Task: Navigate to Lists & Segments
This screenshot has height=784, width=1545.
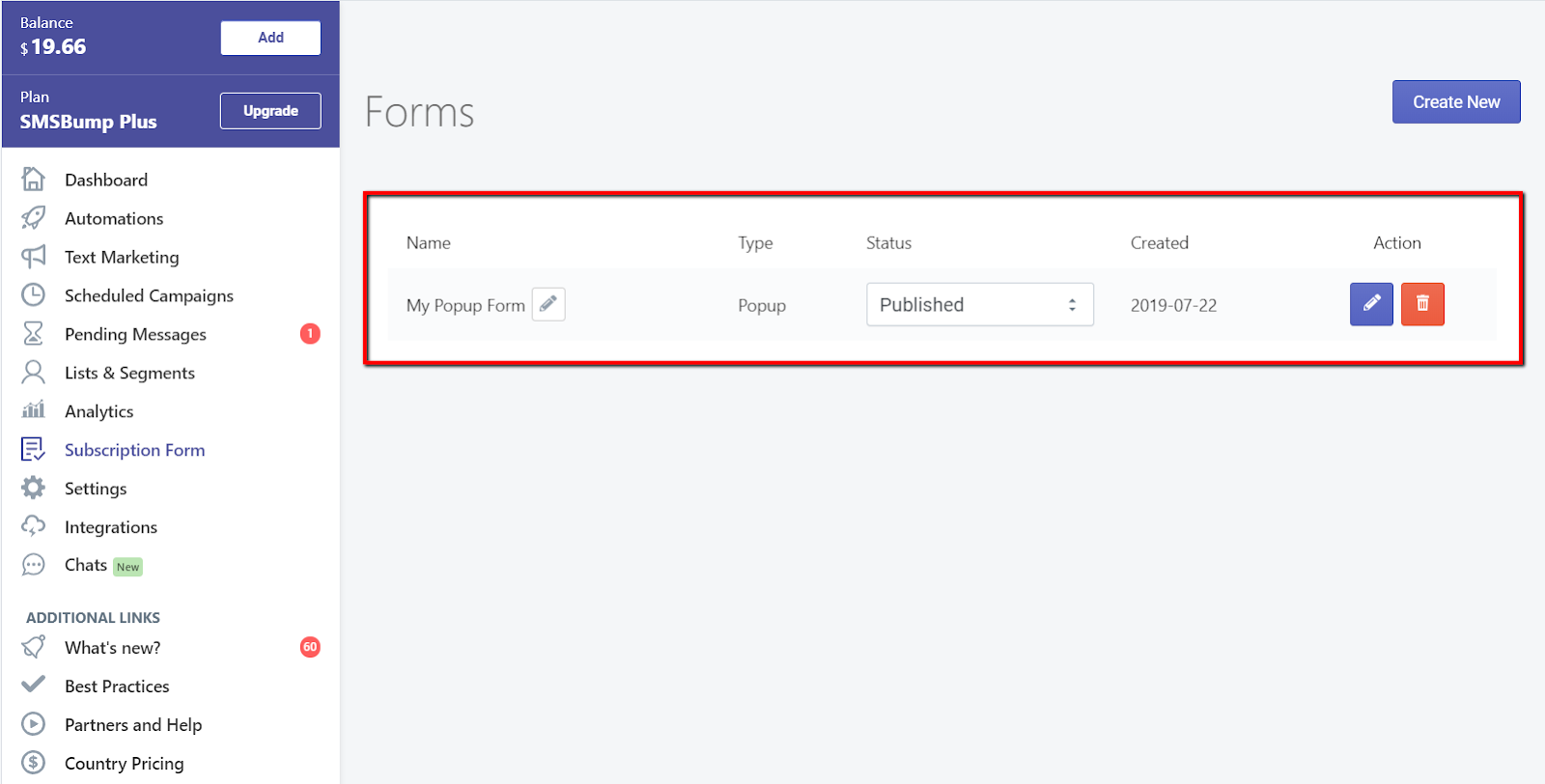Action: 129,373
